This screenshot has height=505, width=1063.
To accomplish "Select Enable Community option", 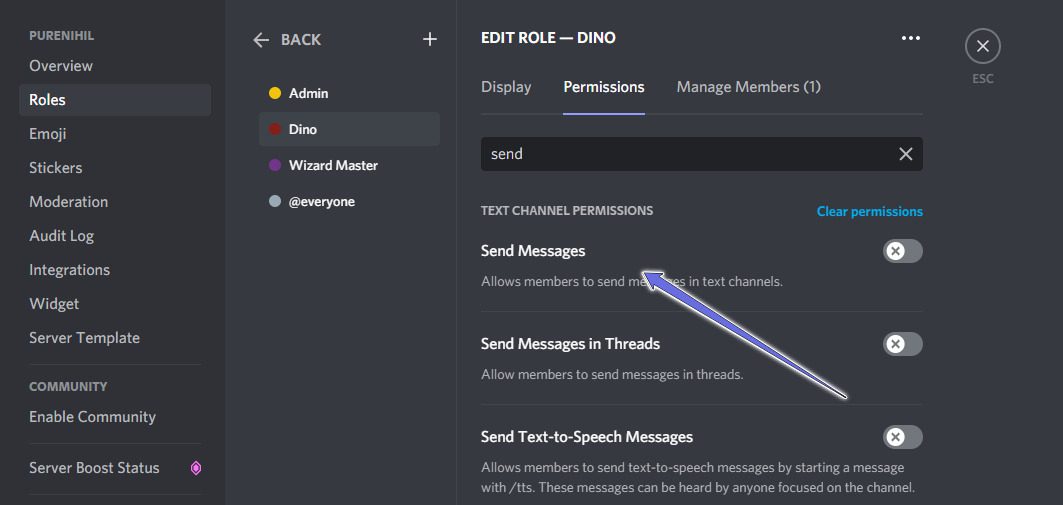I will (92, 417).
